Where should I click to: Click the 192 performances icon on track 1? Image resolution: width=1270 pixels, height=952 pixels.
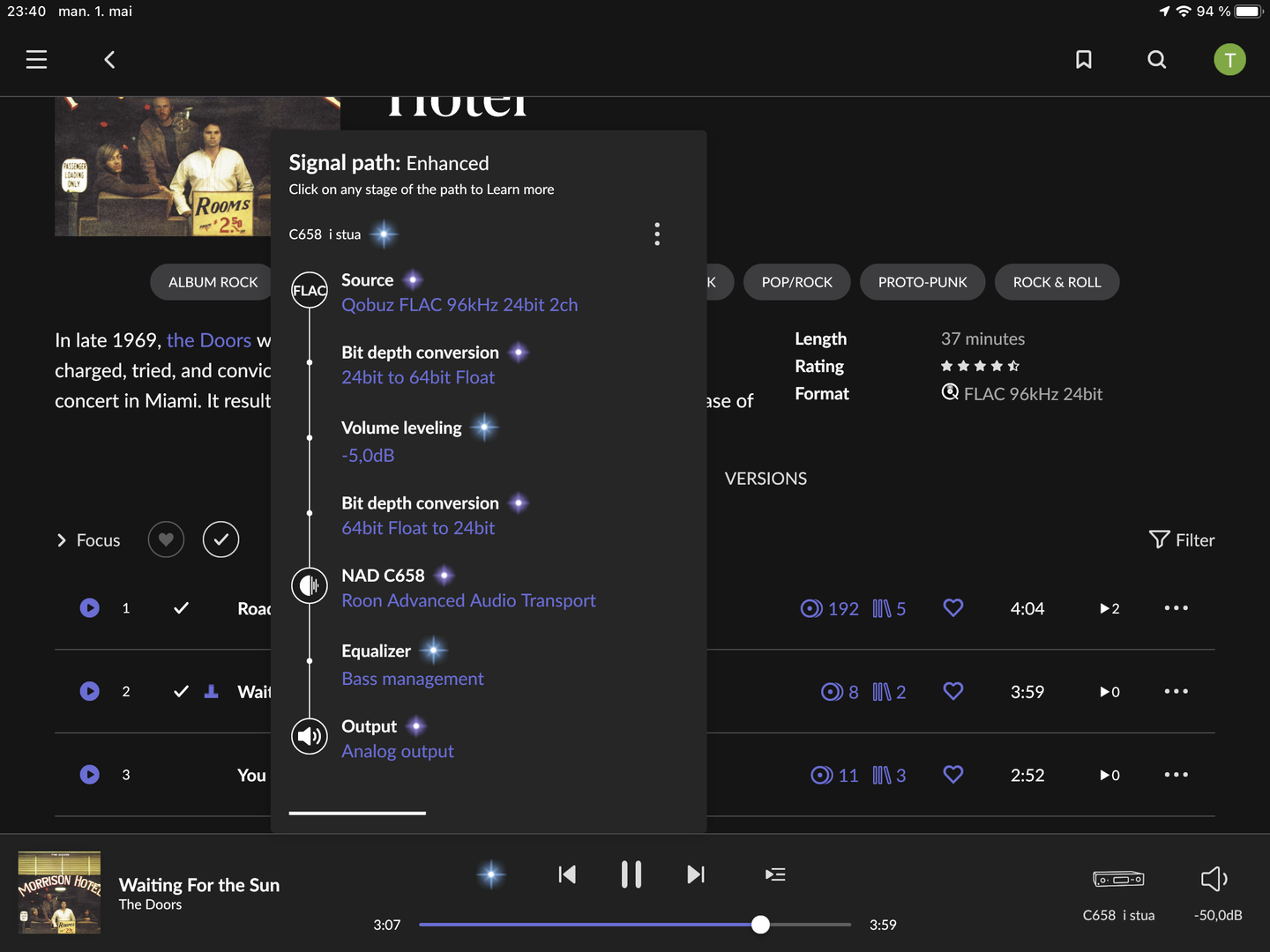pyautogui.click(x=829, y=608)
